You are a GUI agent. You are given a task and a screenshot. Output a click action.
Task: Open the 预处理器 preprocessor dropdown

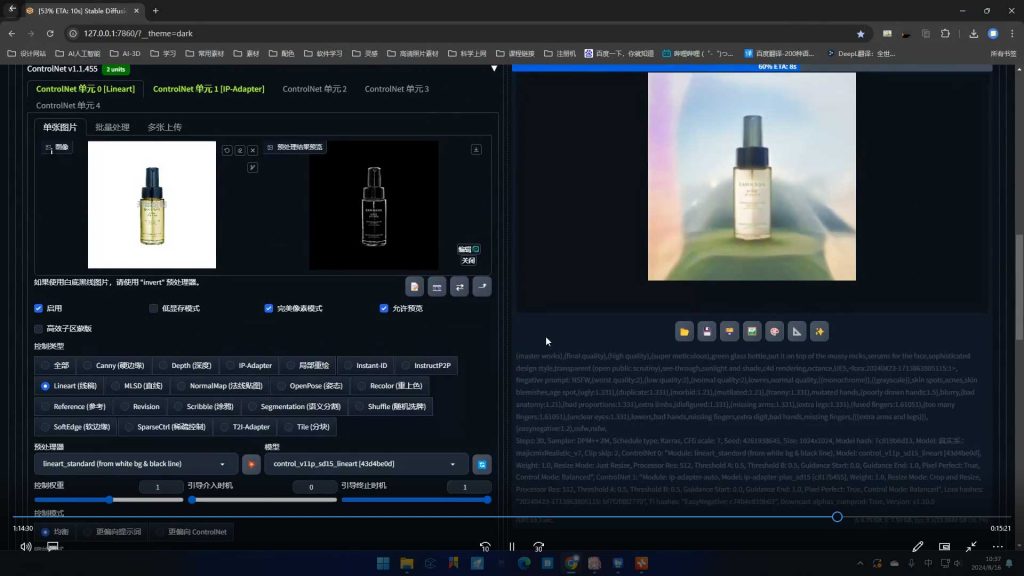[x=133, y=464]
